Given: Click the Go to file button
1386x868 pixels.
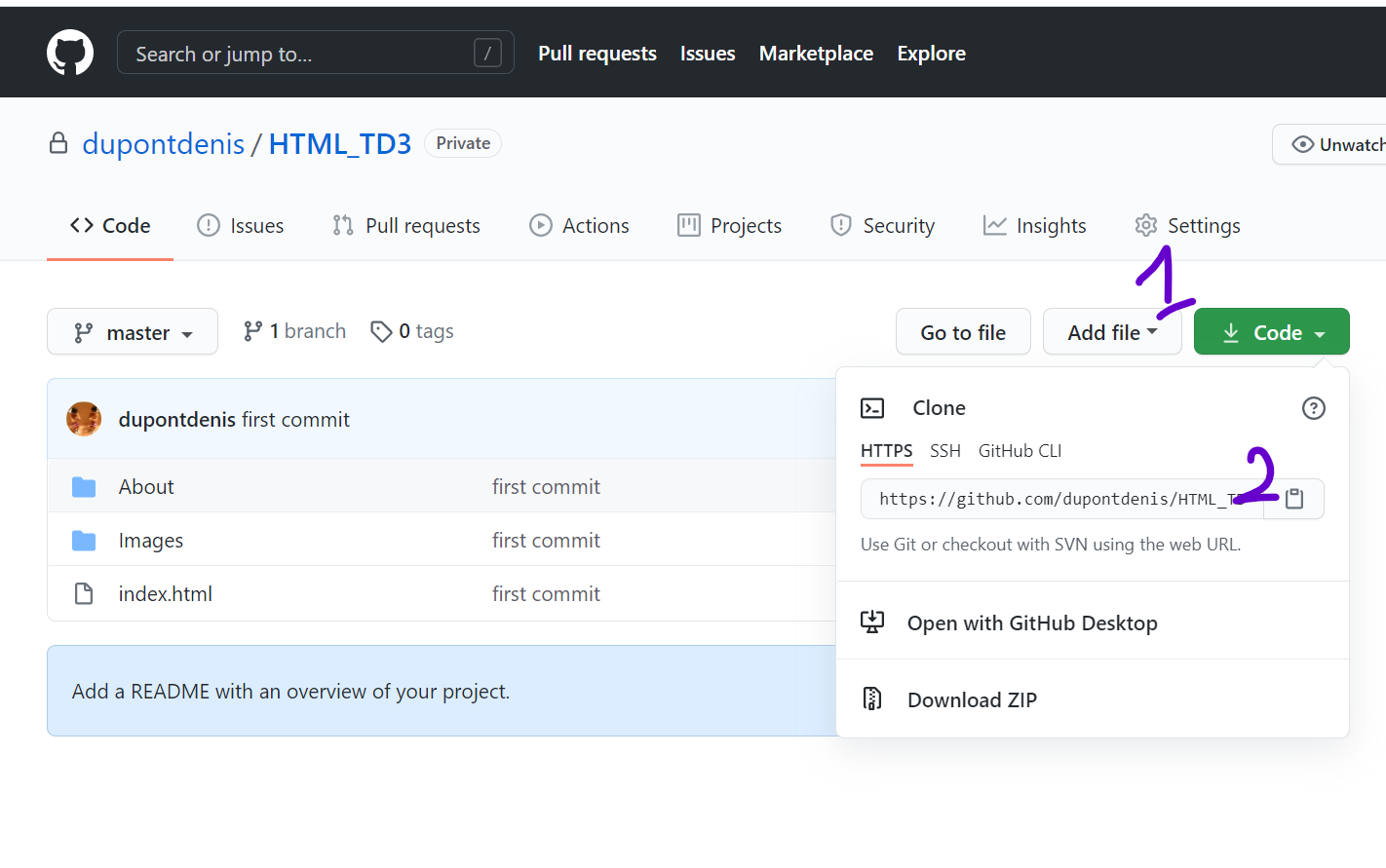Looking at the screenshot, I should (963, 332).
